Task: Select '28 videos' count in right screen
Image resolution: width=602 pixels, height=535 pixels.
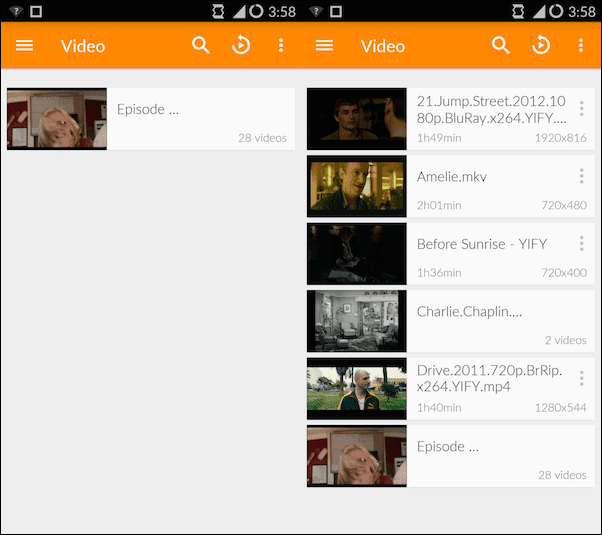Action: point(562,475)
